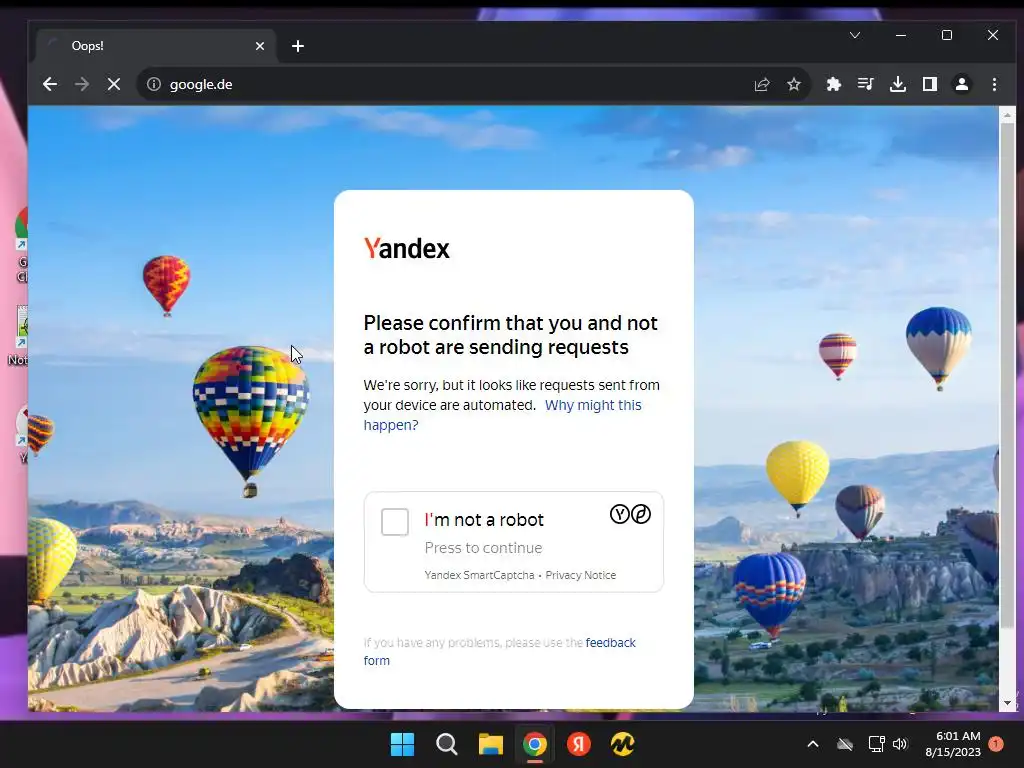
Task: Open the feedback form link
Action: [x=500, y=651]
